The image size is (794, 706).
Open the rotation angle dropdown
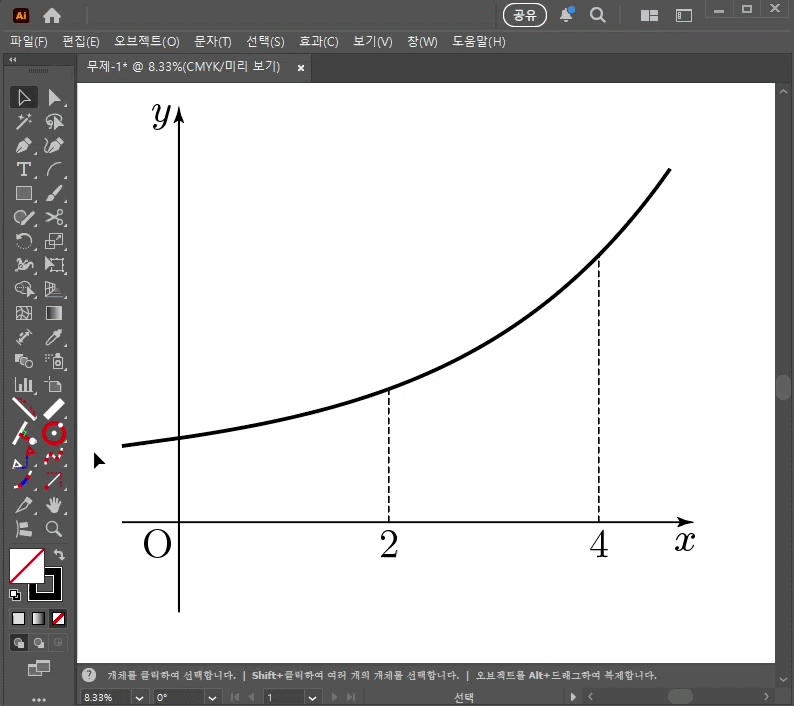[213, 698]
